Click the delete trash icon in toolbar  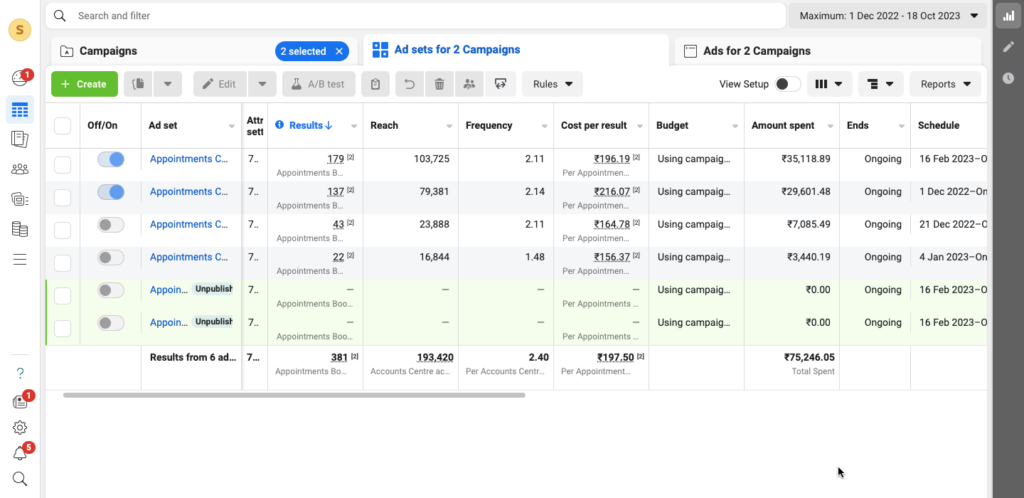pyautogui.click(x=438, y=84)
